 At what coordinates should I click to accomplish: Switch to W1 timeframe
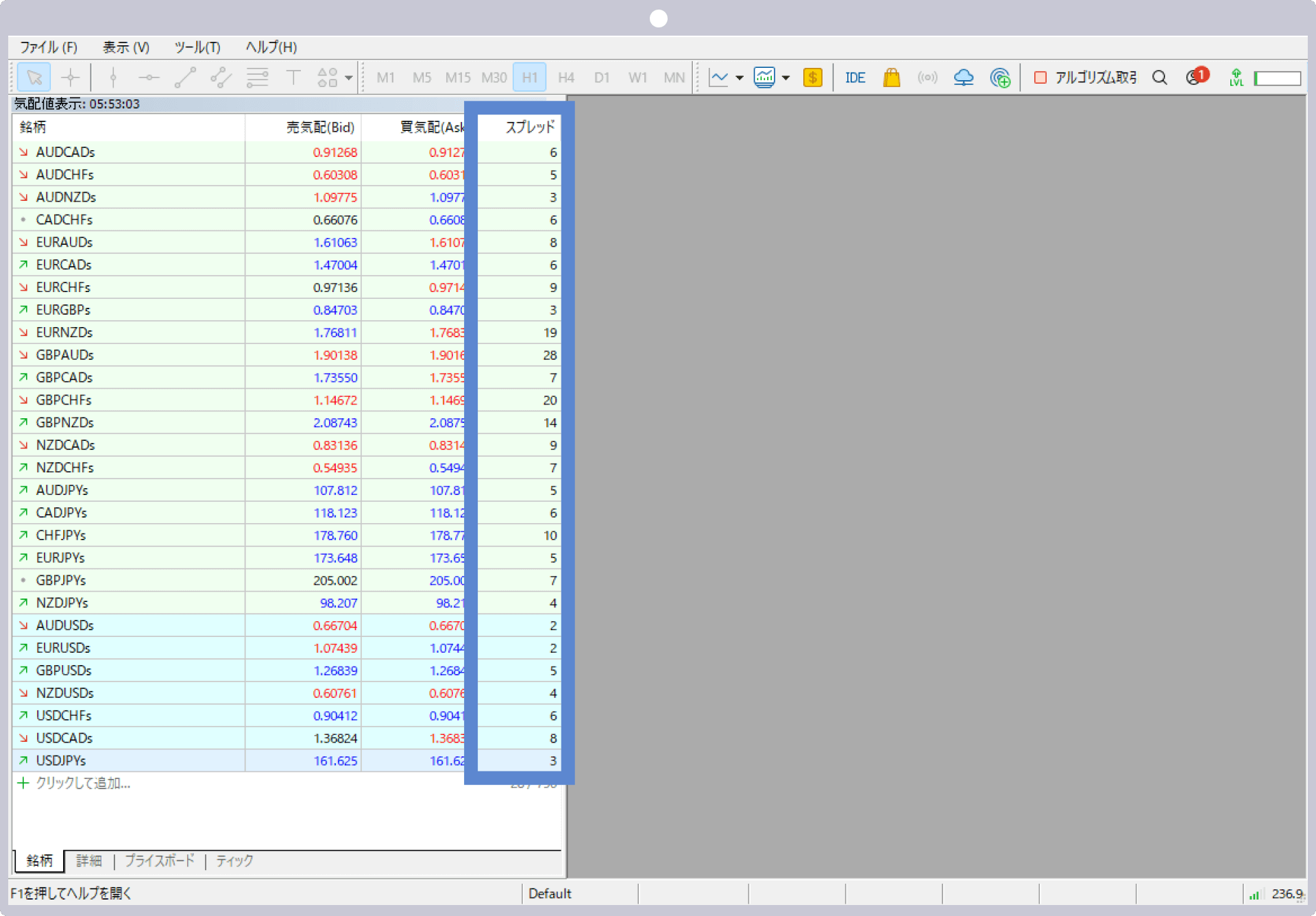[638, 77]
